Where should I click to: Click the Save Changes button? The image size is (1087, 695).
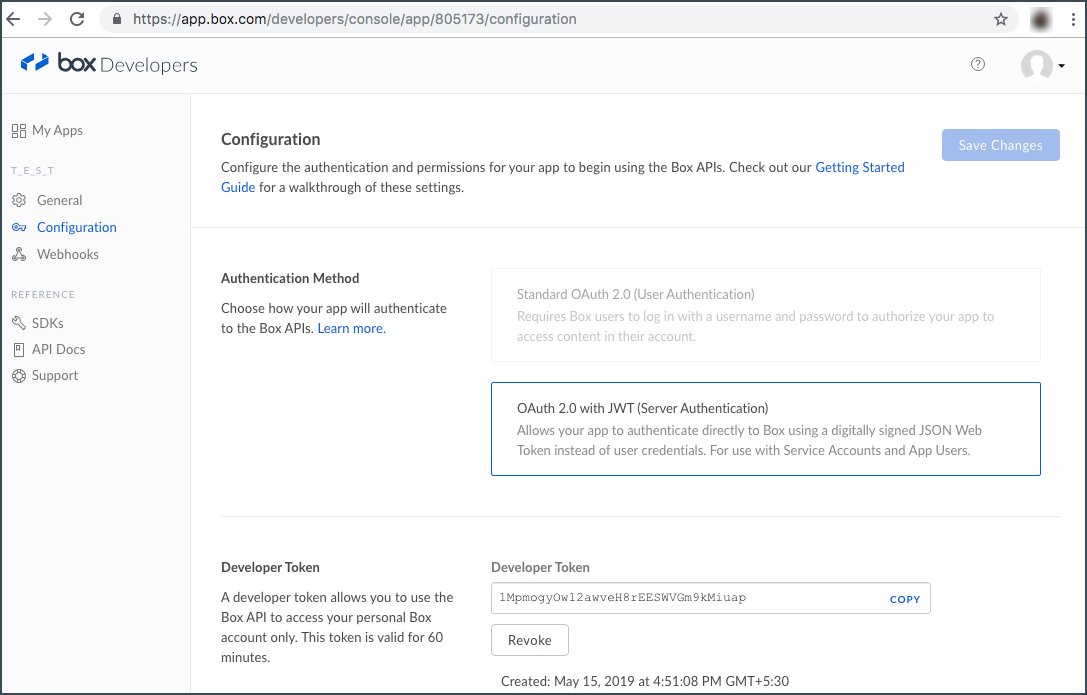[x=1000, y=145]
